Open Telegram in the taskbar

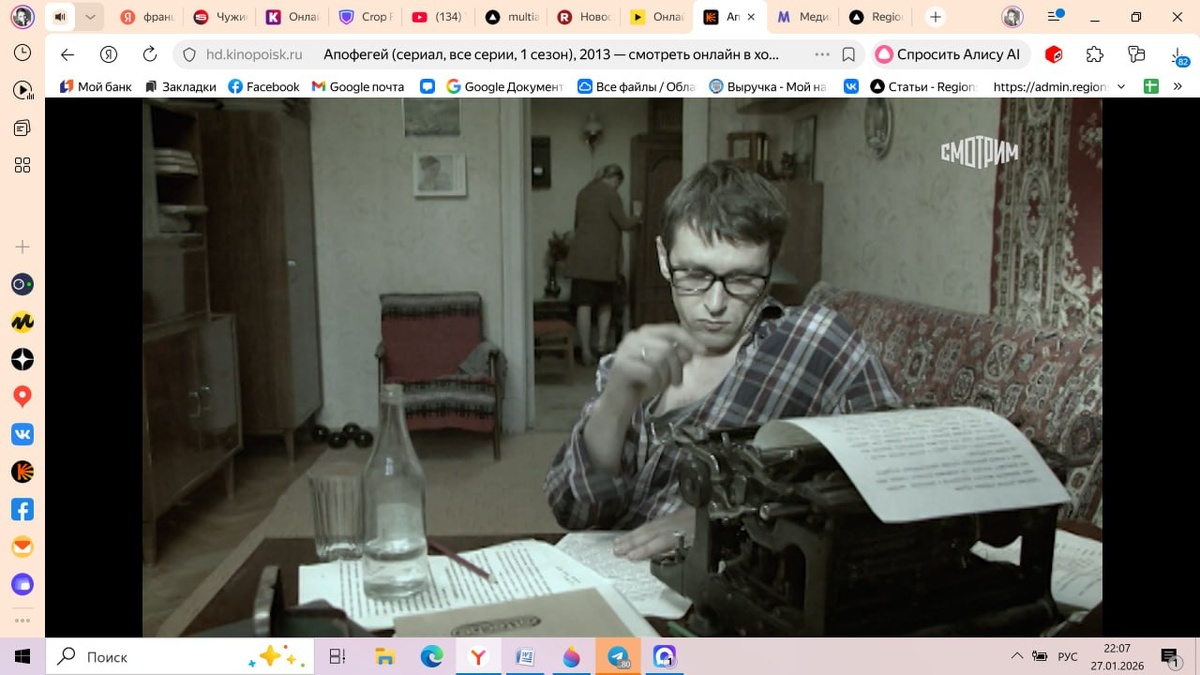(618, 657)
